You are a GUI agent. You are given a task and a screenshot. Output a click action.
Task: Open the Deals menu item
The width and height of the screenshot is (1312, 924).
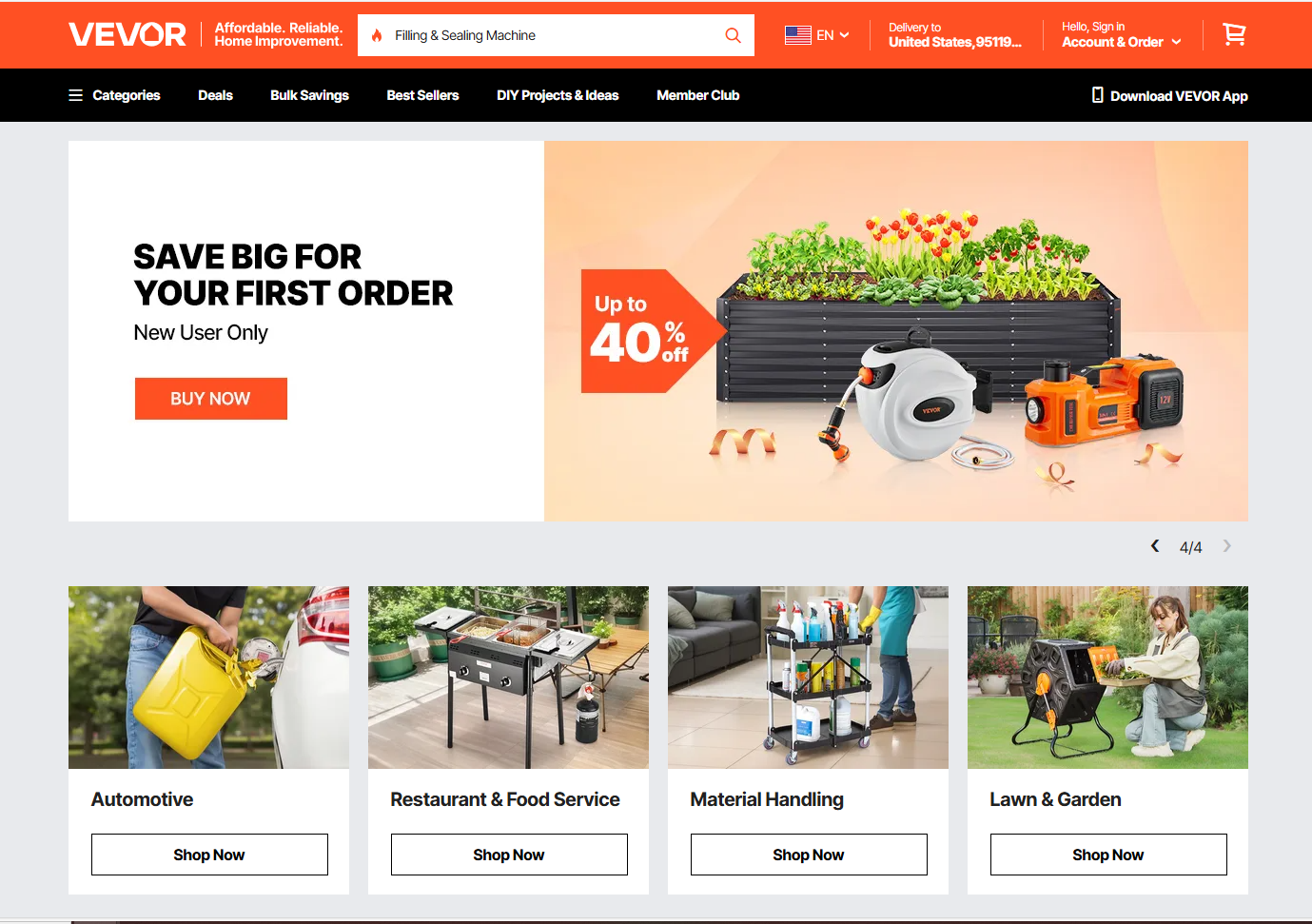click(215, 95)
